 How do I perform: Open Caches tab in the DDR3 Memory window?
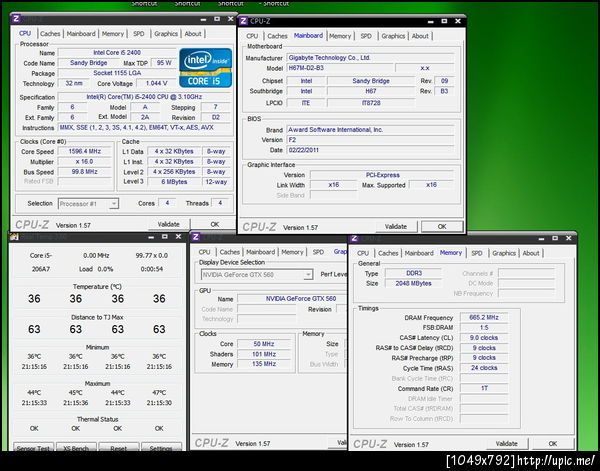pos(388,253)
